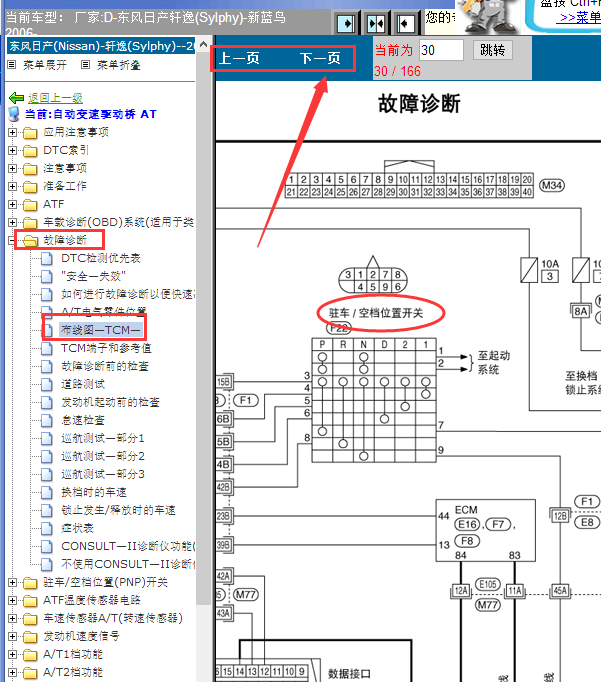The width and height of the screenshot is (601, 682).
Task: Expand the A/T2档功能 folder node
Action: [13, 673]
